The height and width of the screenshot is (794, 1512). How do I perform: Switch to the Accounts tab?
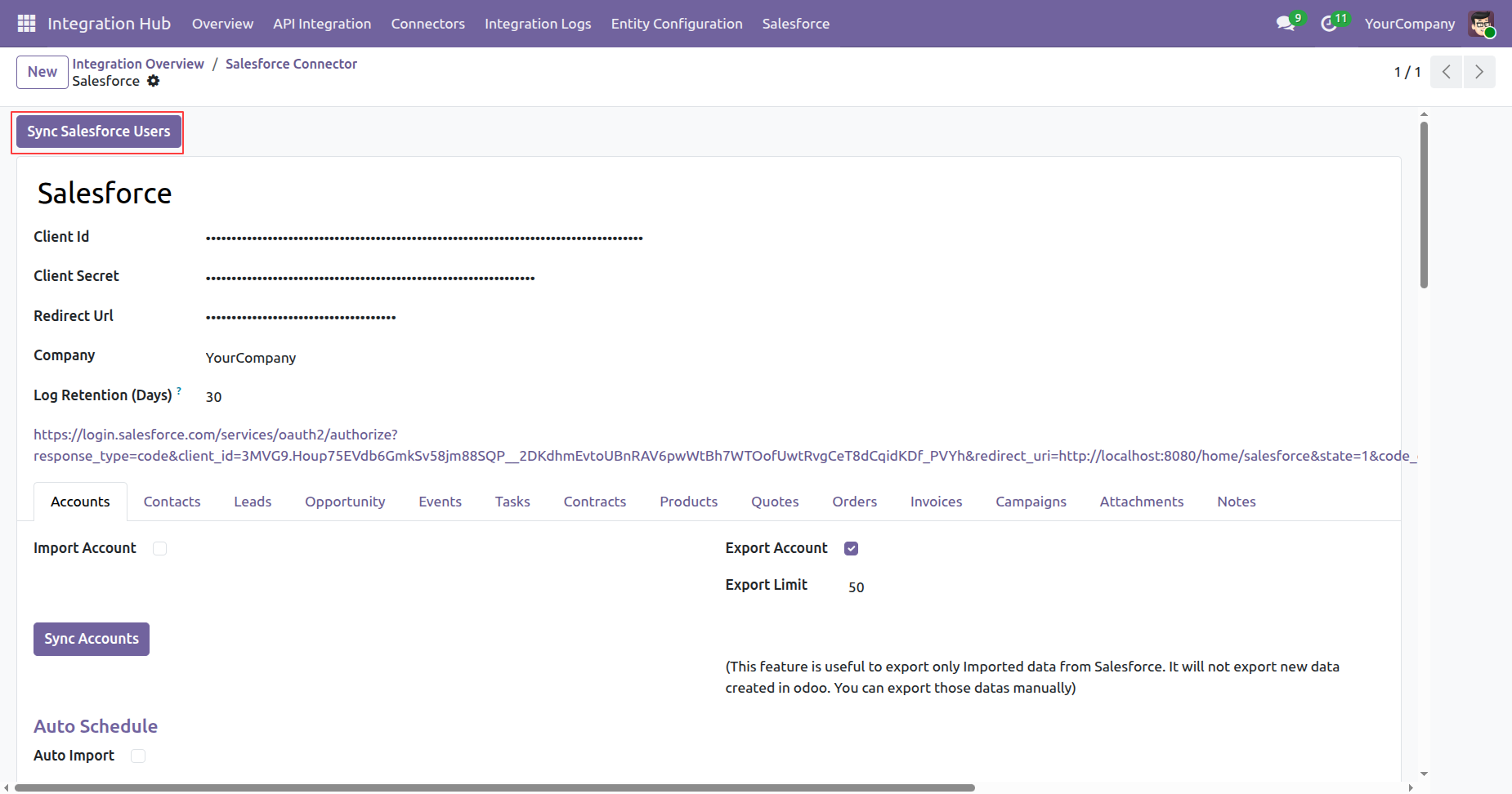pyautogui.click(x=80, y=502)
